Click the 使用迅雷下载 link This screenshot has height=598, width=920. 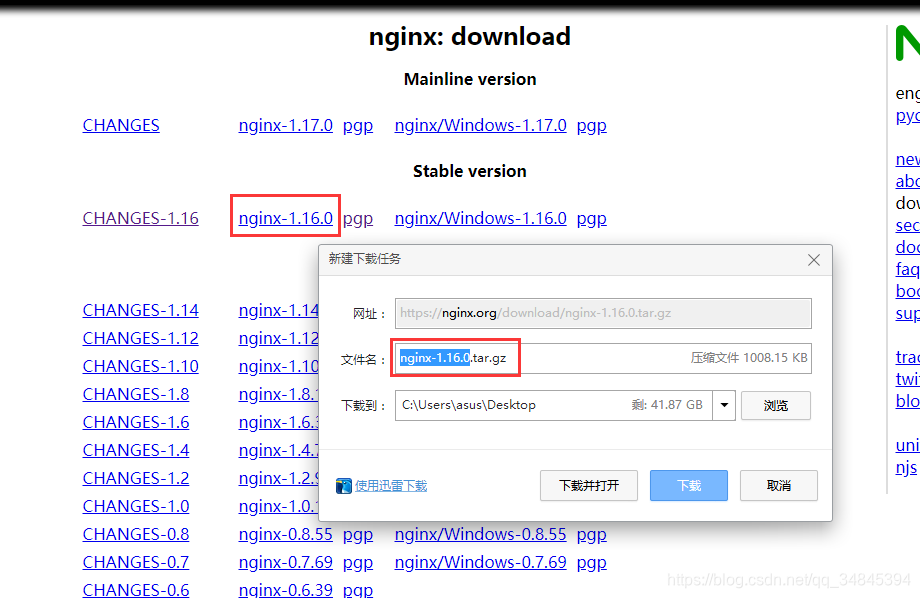(x=391, y=486)
